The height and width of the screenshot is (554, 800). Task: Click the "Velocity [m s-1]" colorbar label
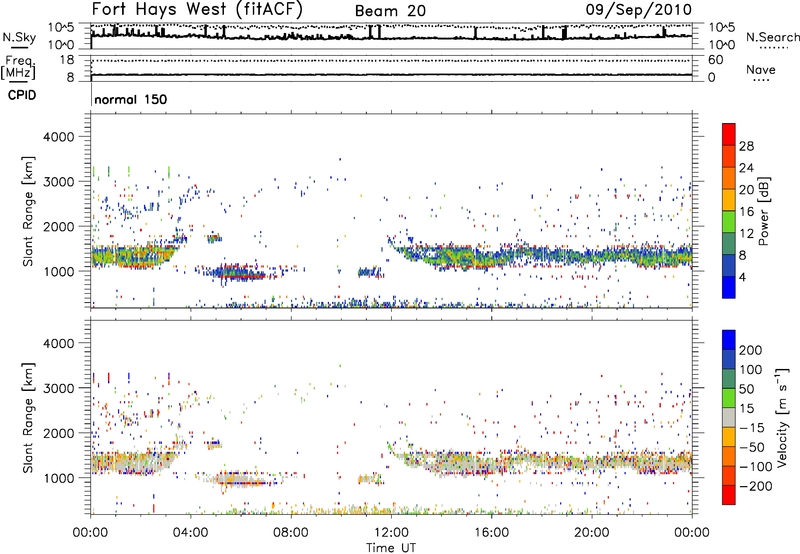(782, 417)
